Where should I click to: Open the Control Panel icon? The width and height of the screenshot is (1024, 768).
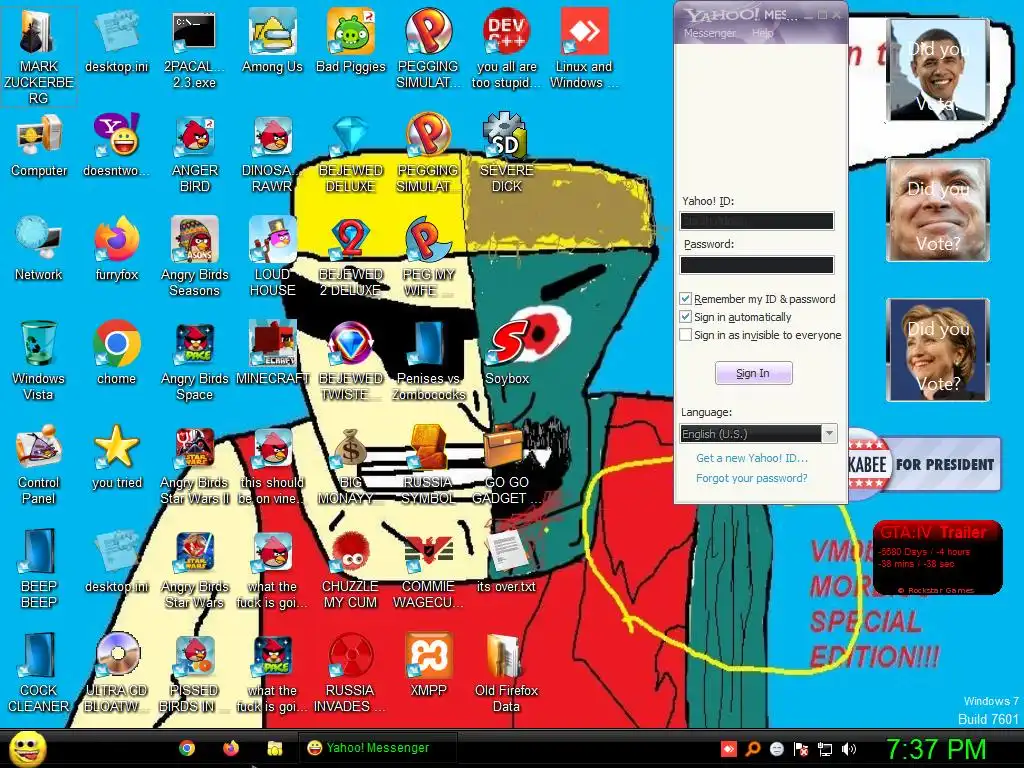click(x=39, y=464)
